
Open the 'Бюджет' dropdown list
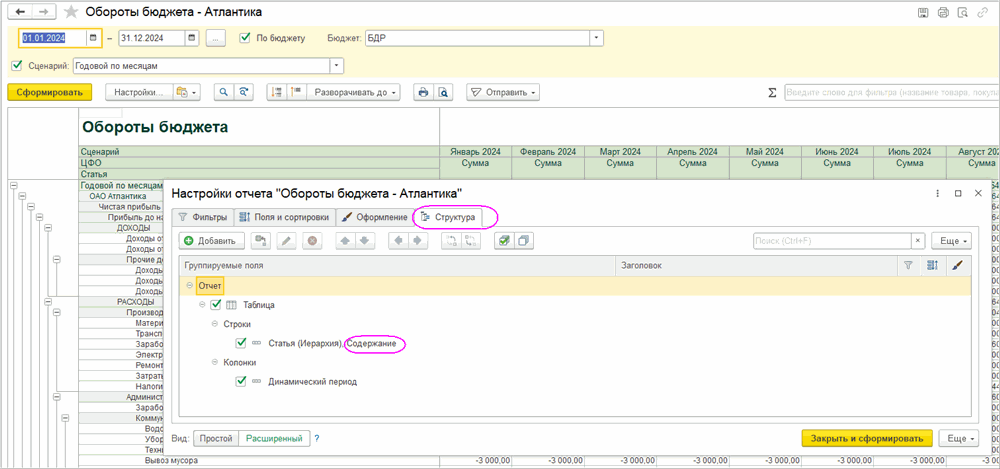point(597,38)
